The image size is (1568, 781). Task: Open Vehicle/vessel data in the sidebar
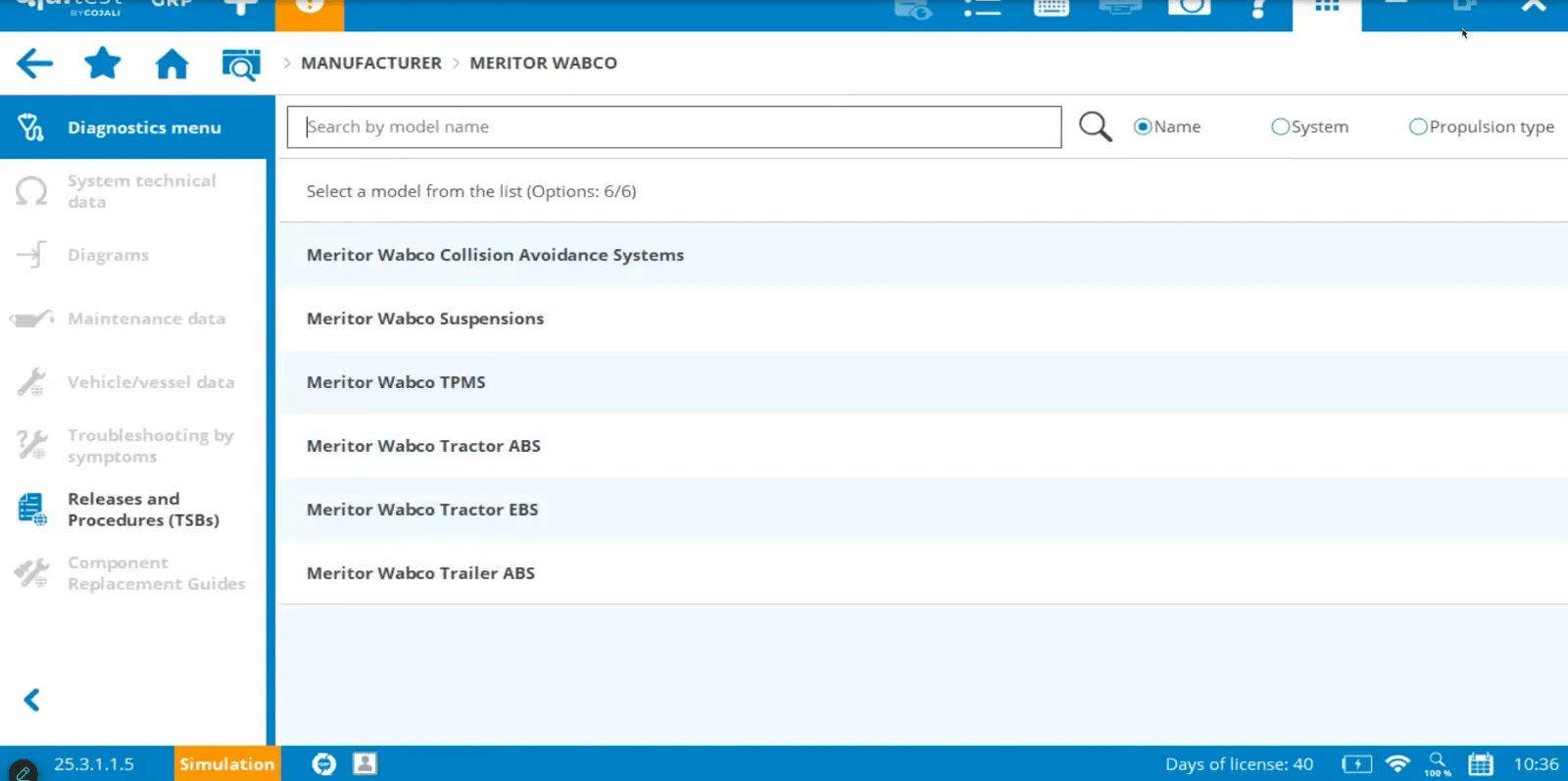132,382
